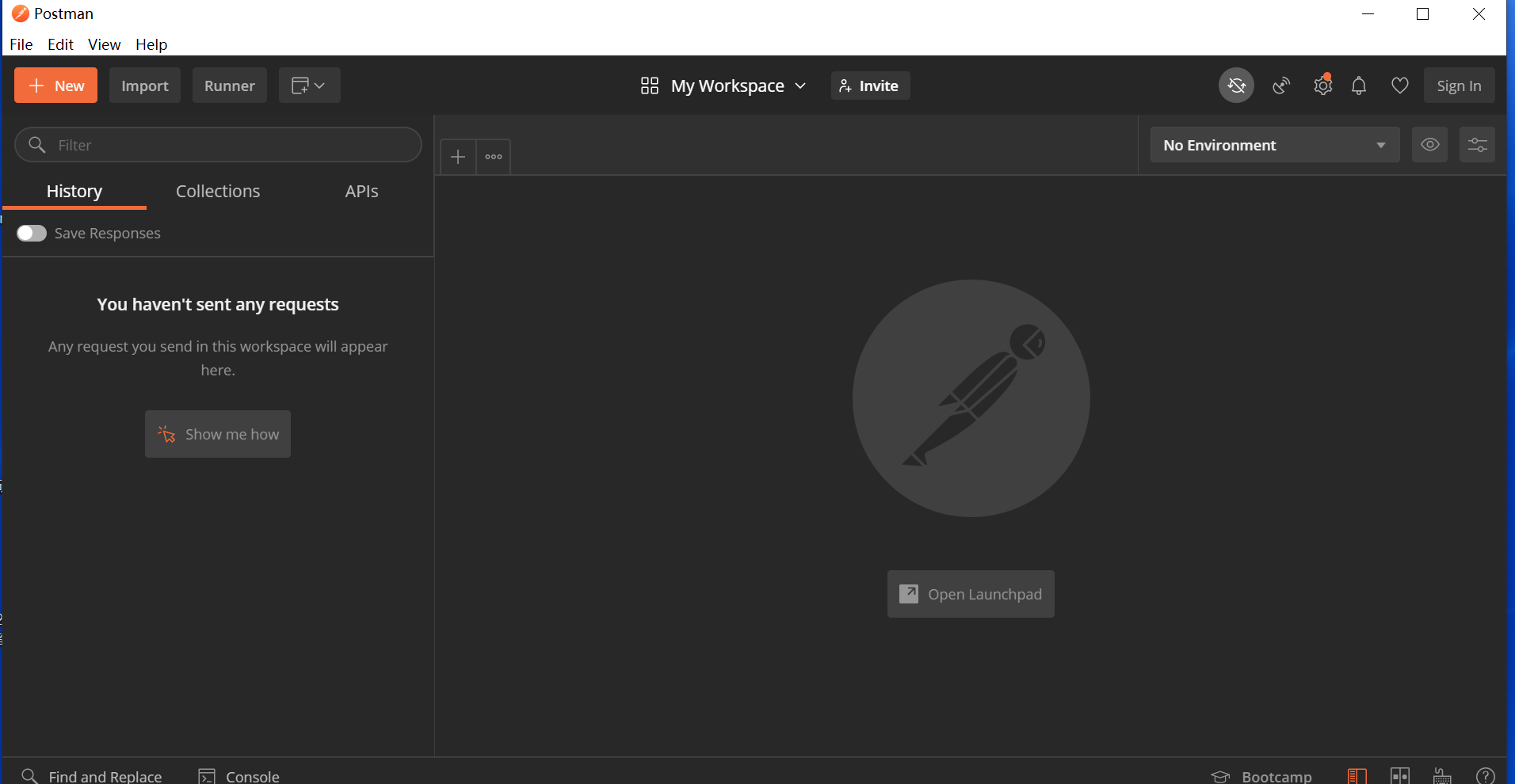1515x784 pixels.
Task: Open the Import dialog
Action: pos(145,86)
